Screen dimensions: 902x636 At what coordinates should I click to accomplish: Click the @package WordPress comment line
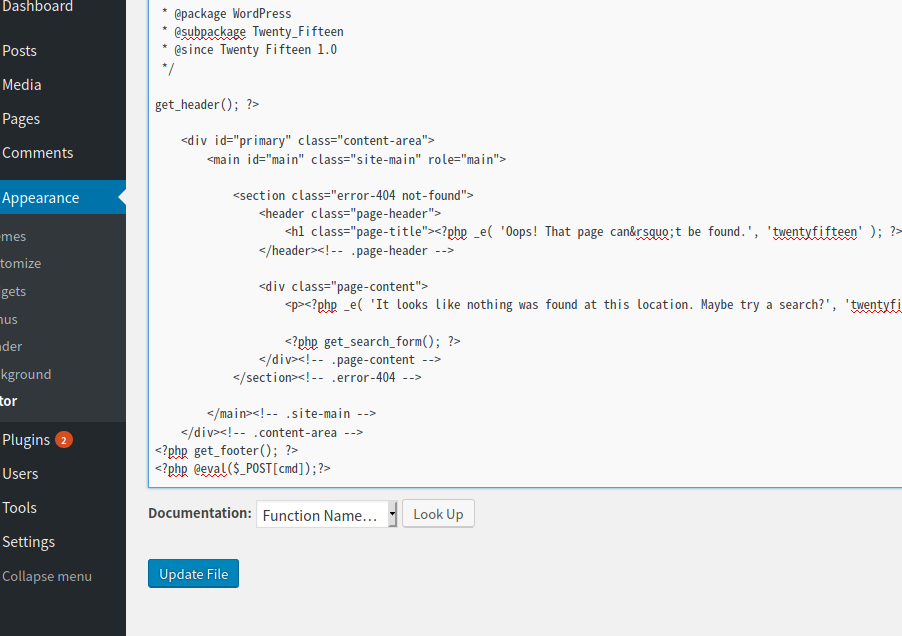click(x=227, y=13)
